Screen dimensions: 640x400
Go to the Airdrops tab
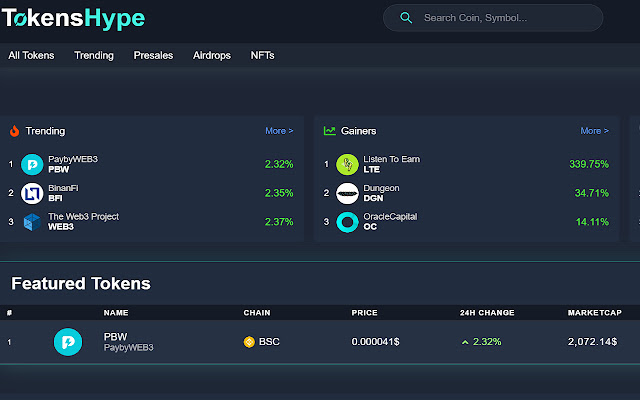[212, 56]
